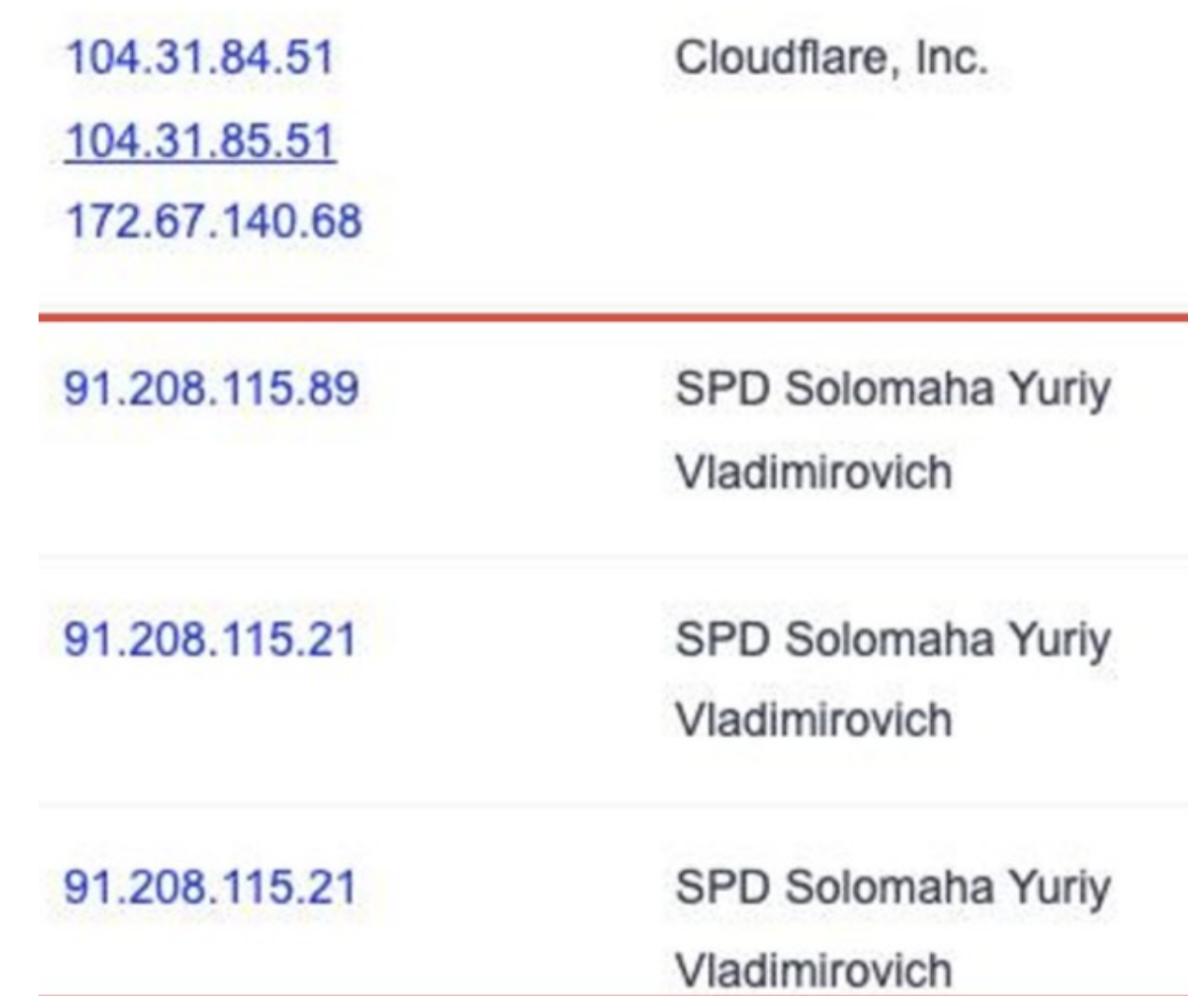Click the underlined 104.31.85.51 link
1188x996 pixels.
point(198,143)
